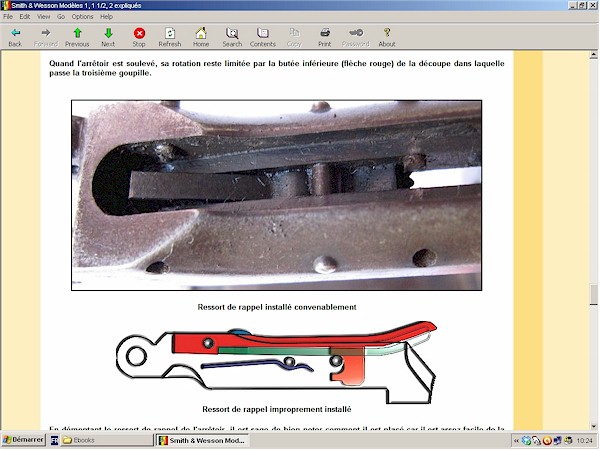The image size is (600, 450).
Task: Click the Back navigation arrow icon
Action: (15, 33)
